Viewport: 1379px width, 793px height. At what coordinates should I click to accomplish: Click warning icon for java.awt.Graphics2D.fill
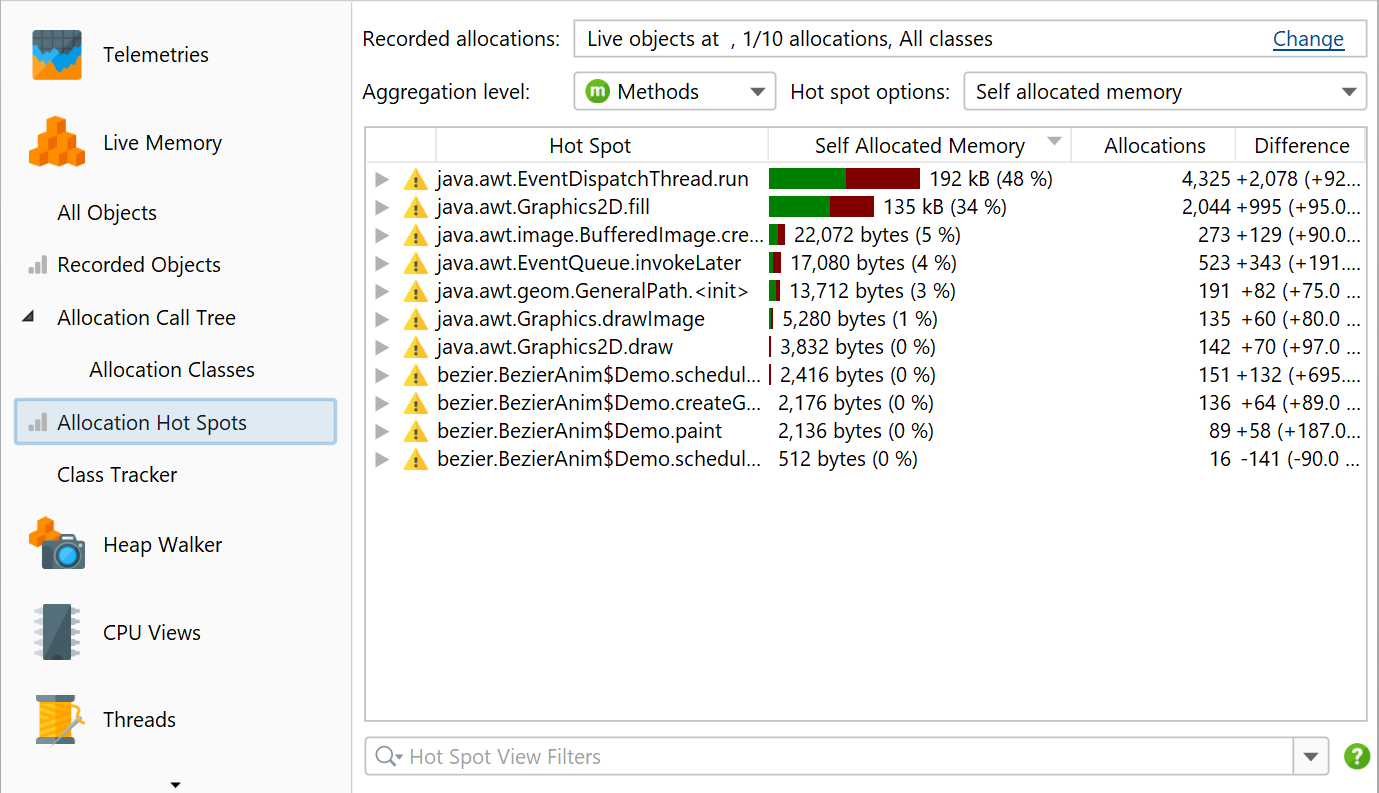[415, 208]
